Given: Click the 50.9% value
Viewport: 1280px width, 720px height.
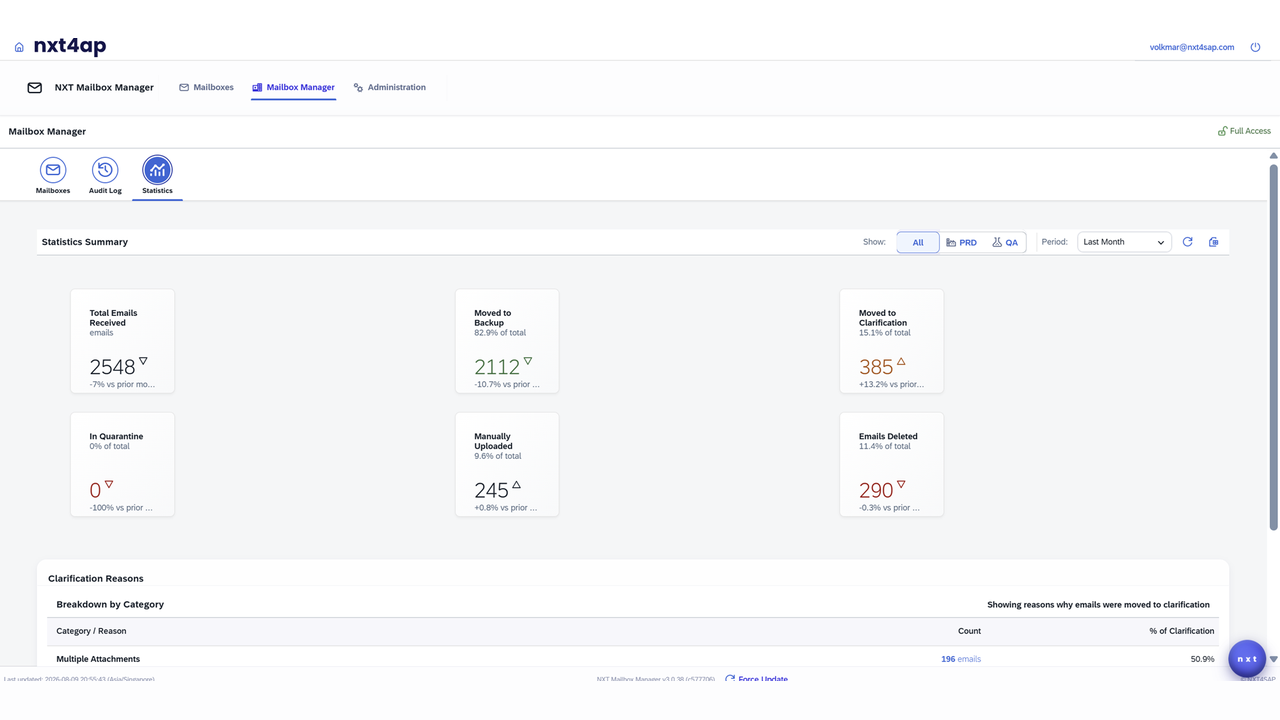Looking at the screenshot, I should (1203, 659).
